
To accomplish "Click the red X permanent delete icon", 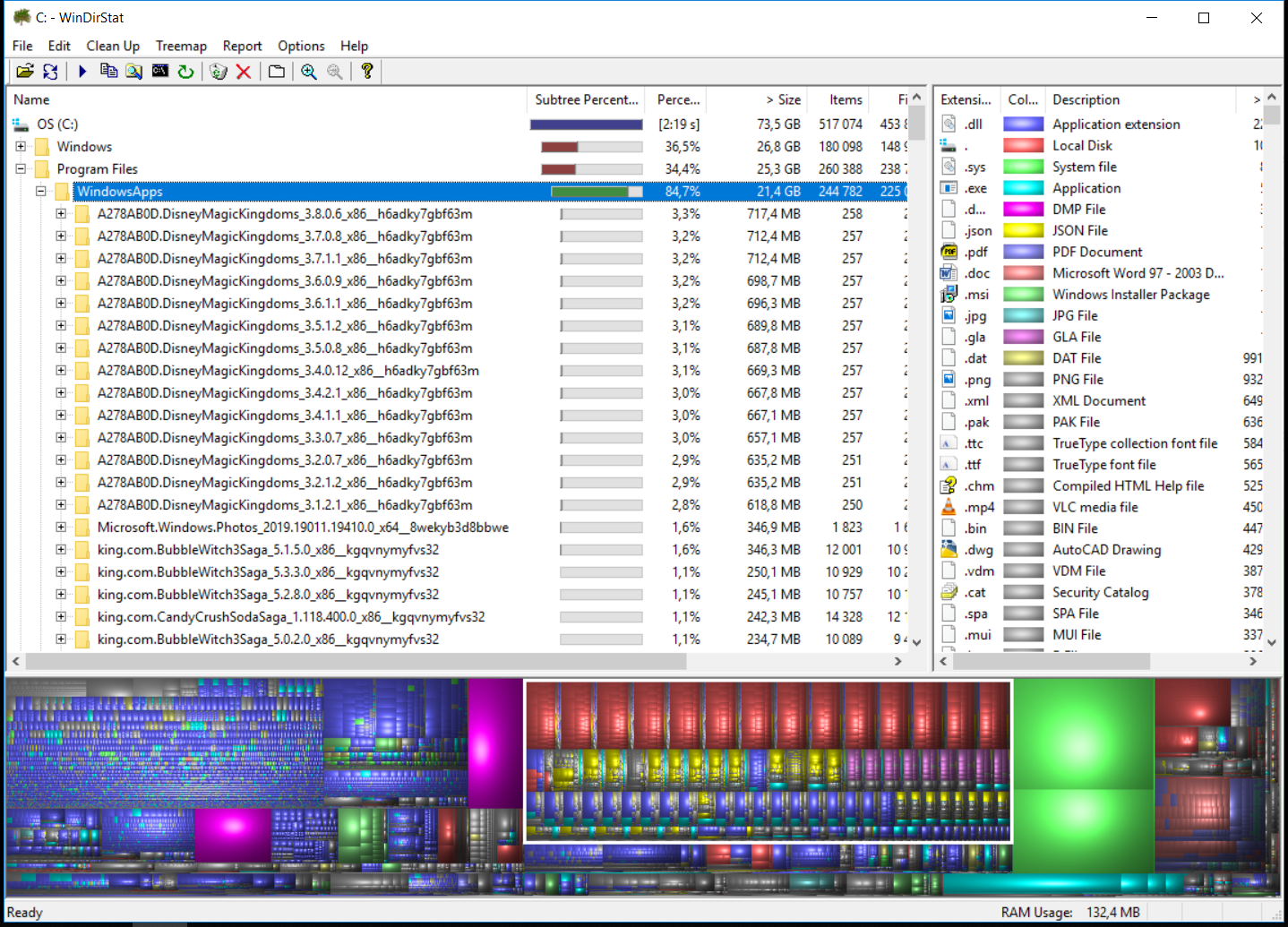I will click(244, 71).
